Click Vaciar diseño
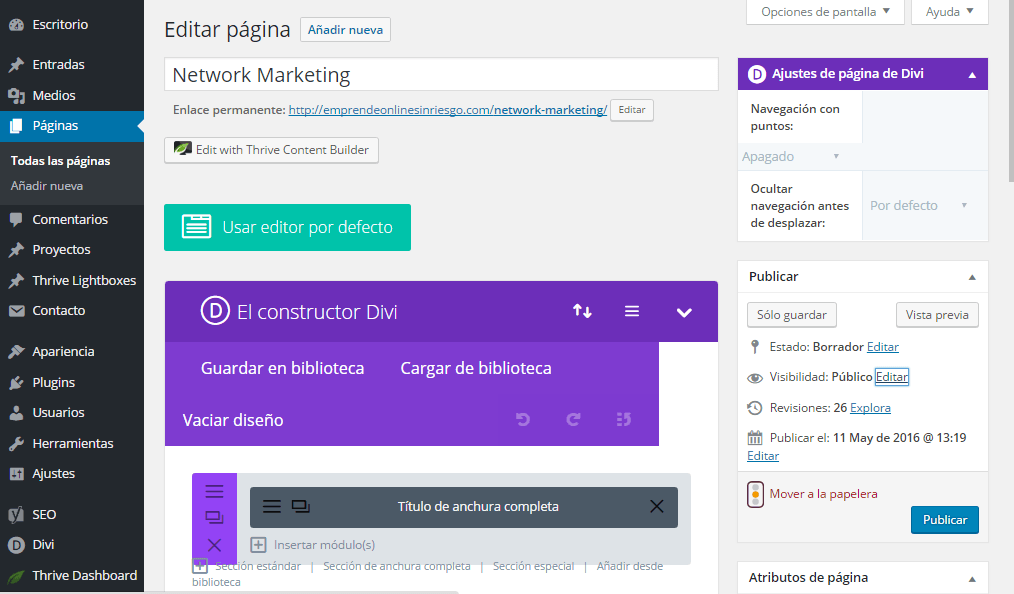This screenshot has width=1014, height=594. click(233, 421)
